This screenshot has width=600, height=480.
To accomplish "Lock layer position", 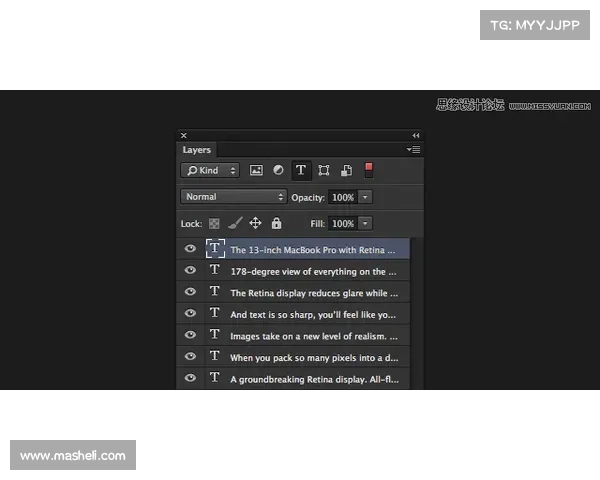I will click(255, 223).
